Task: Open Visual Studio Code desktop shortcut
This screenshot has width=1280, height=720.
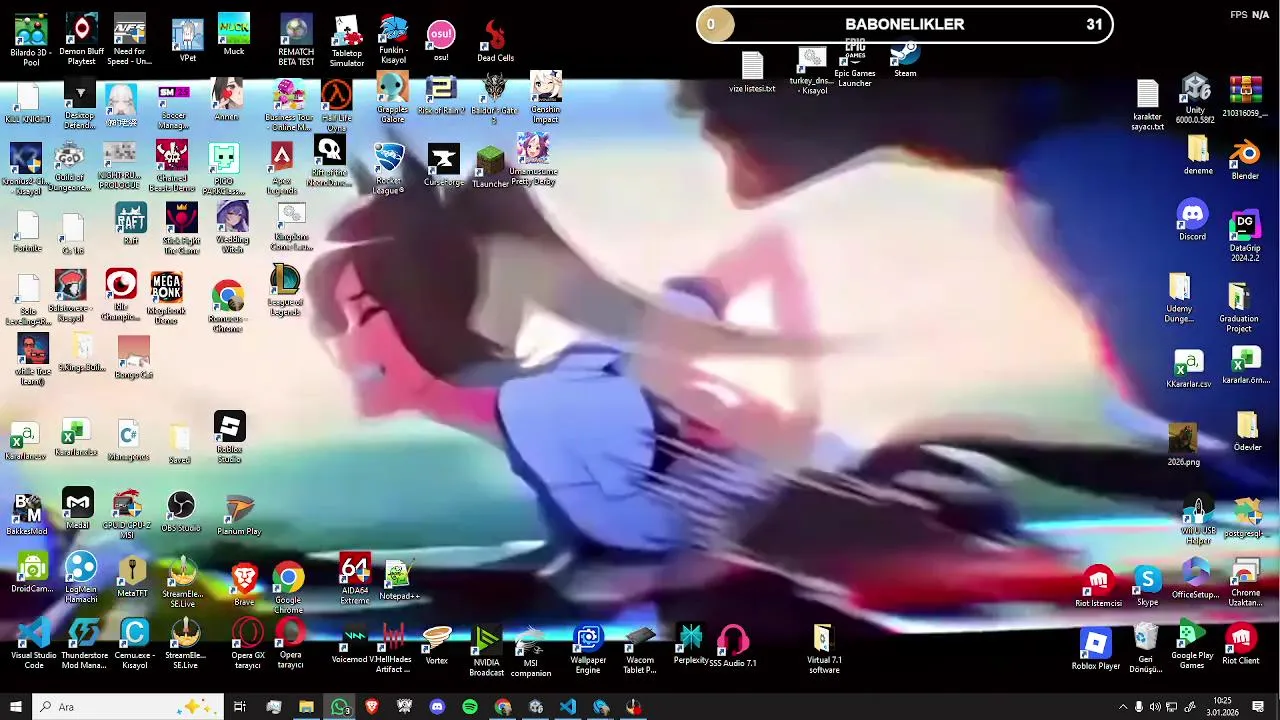Action: click(x=34, y=644)
